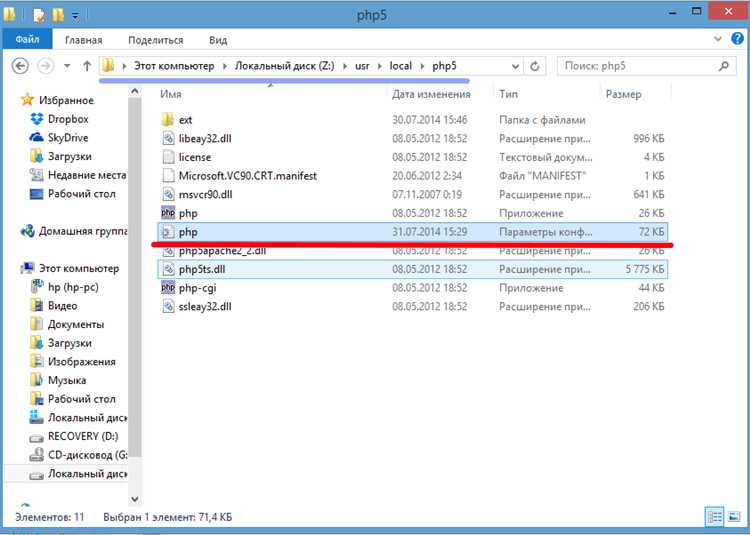Select the php application icon, 26 КБ
The height and width of the screenshot is (535, 750).
pyautogui.click(x=168, y=213)
